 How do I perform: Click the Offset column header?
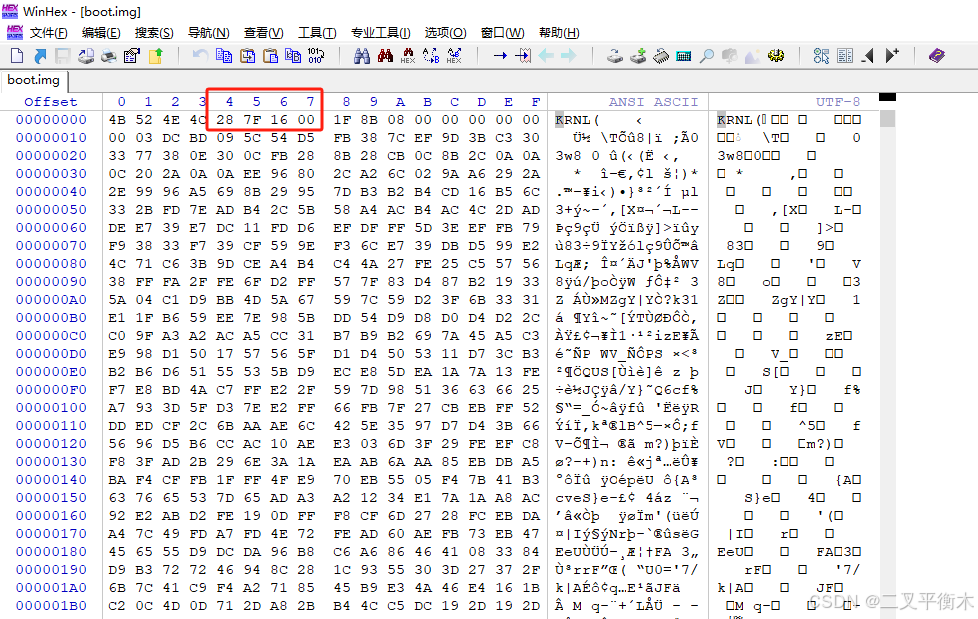[x=51, y=102]
